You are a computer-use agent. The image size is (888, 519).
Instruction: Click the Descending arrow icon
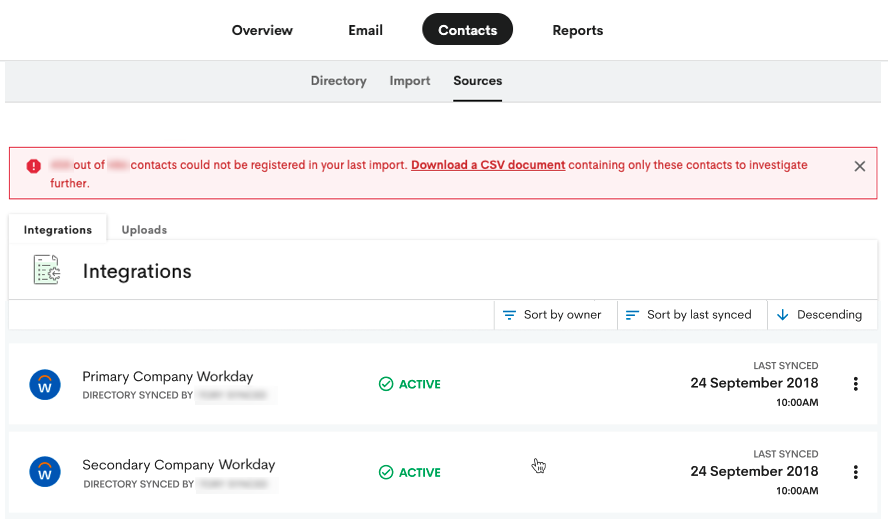pos(783,315)
